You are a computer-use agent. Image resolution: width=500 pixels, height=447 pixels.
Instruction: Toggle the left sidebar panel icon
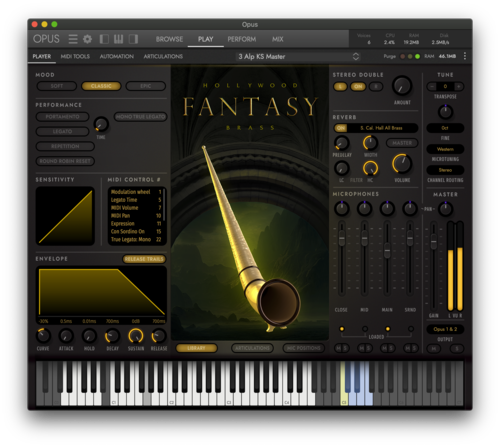[104, 39]
